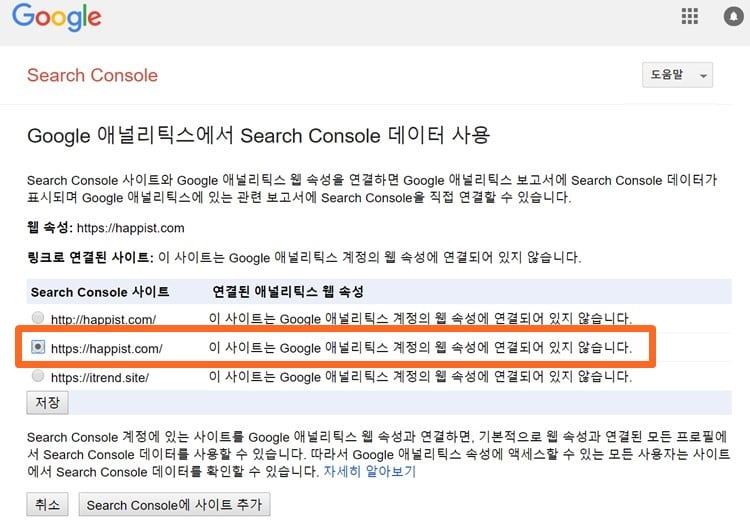750x528 pixels.
Task: Click the 연결된 애널리틱스 웹 속성 column header
Action: pyautogui.click(x=285, y=292)
